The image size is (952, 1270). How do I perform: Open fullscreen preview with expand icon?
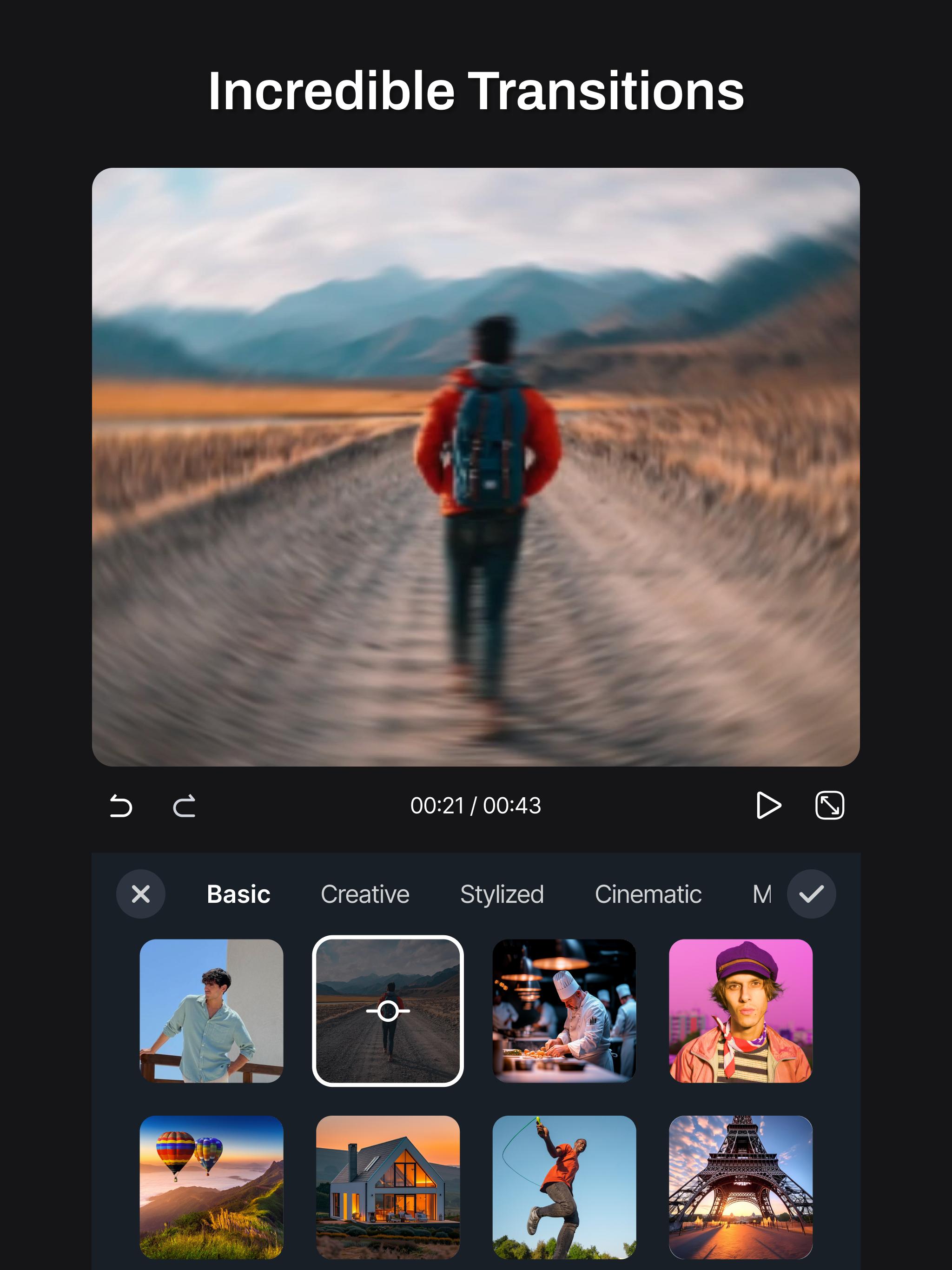pos(830,805)
